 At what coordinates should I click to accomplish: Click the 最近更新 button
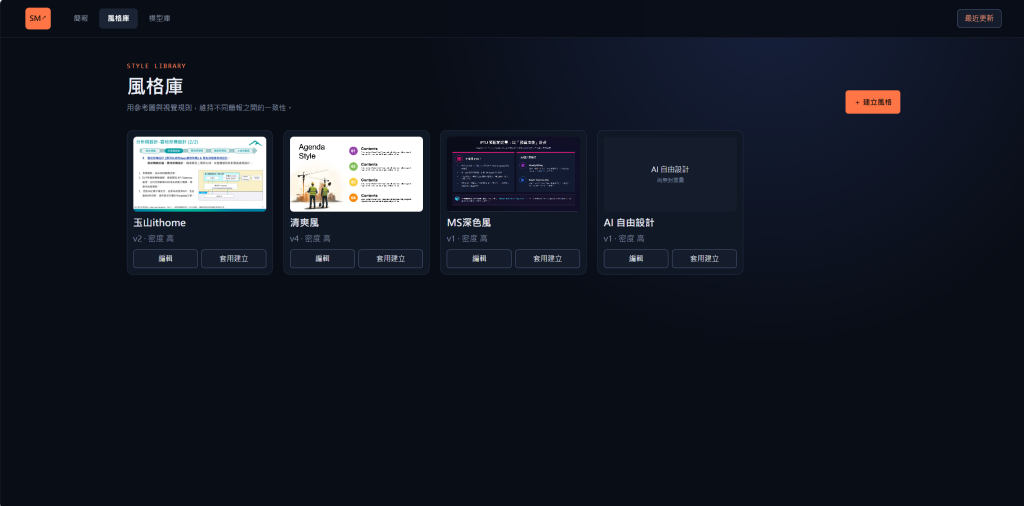[979, 18]
